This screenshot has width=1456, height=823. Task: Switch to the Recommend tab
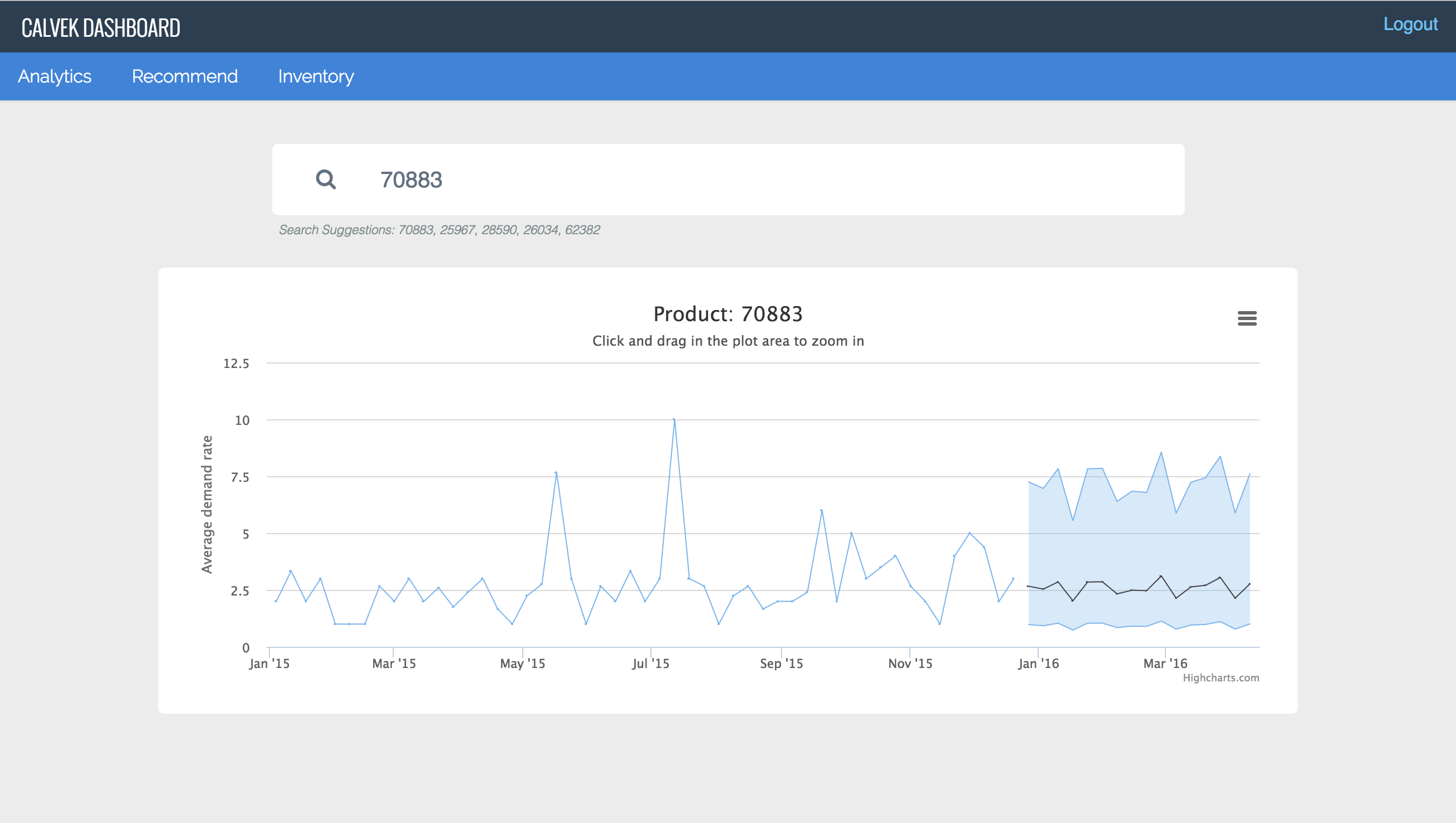[184, 76]
